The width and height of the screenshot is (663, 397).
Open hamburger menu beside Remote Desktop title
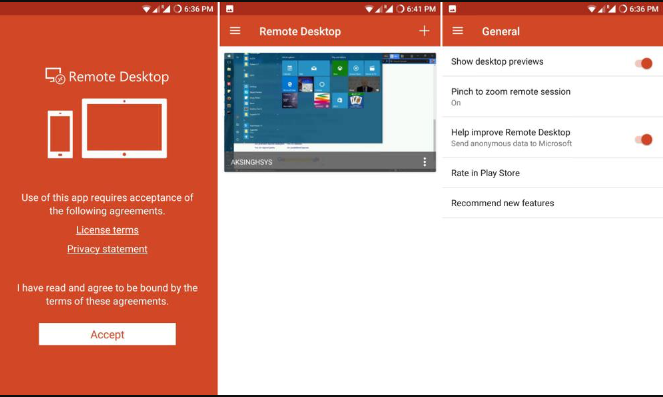click(x=235, y=31)
